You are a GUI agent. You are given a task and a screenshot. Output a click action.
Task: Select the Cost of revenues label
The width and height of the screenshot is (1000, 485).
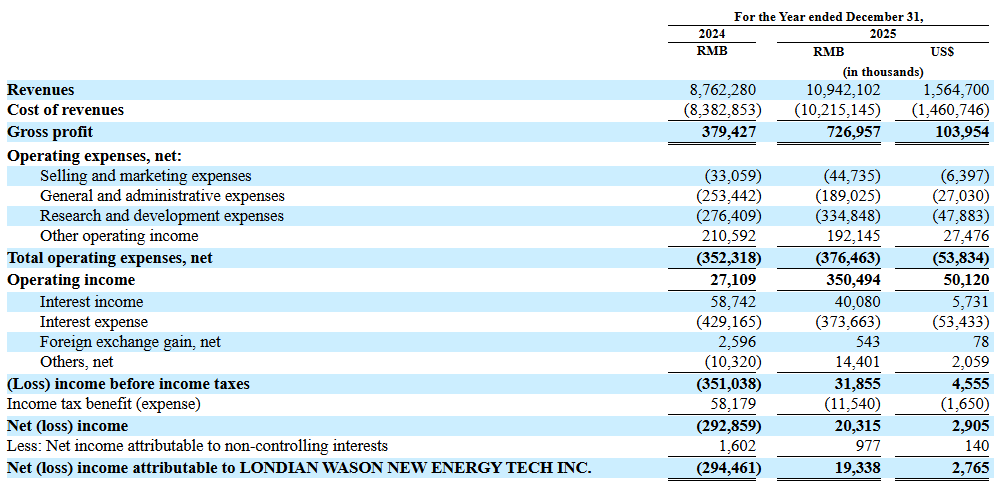[65, 110]
